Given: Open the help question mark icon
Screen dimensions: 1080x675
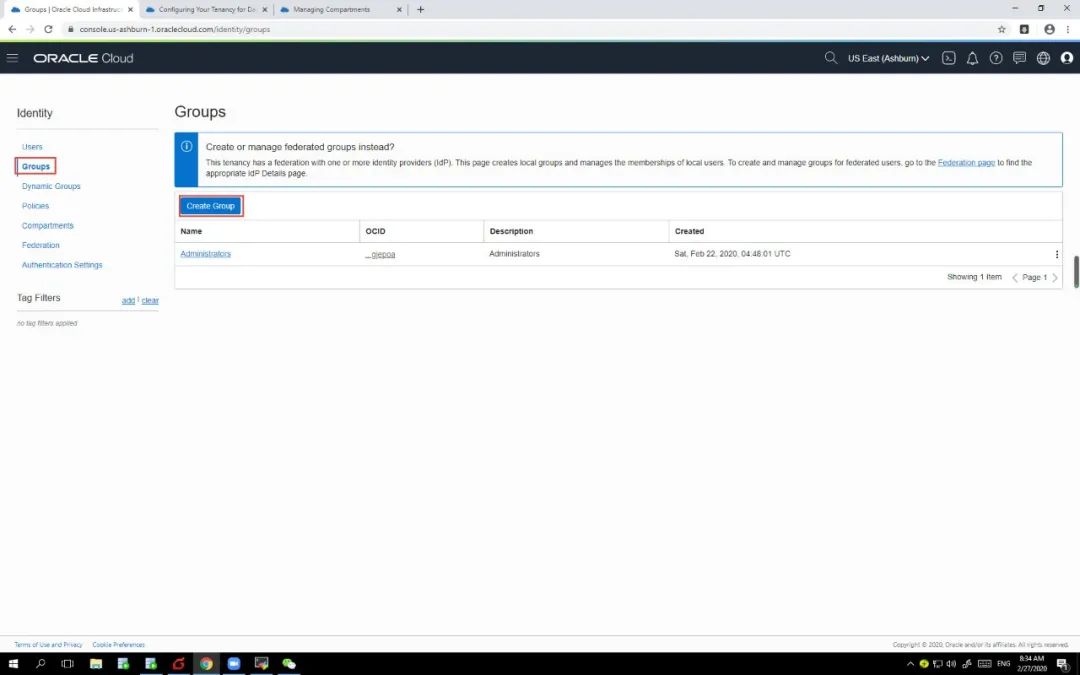Looking at the screenshot, I should pos(996,58).
